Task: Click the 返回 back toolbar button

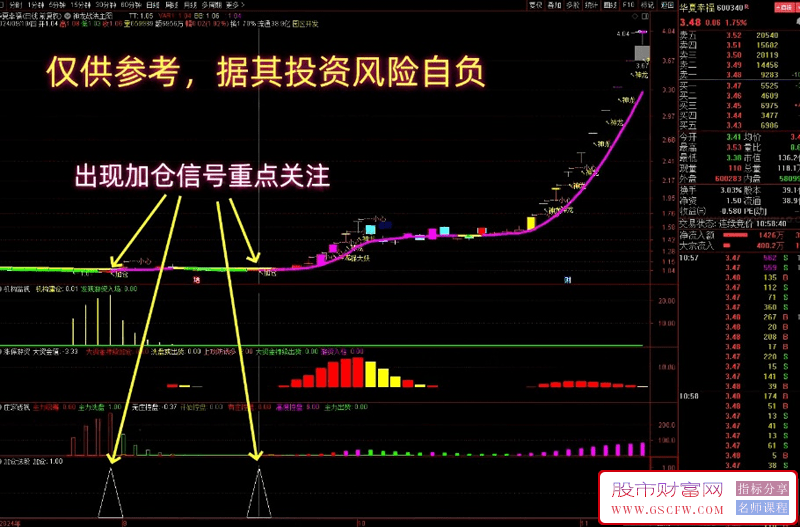Action: pyautogui.click(x=666, y=5)
